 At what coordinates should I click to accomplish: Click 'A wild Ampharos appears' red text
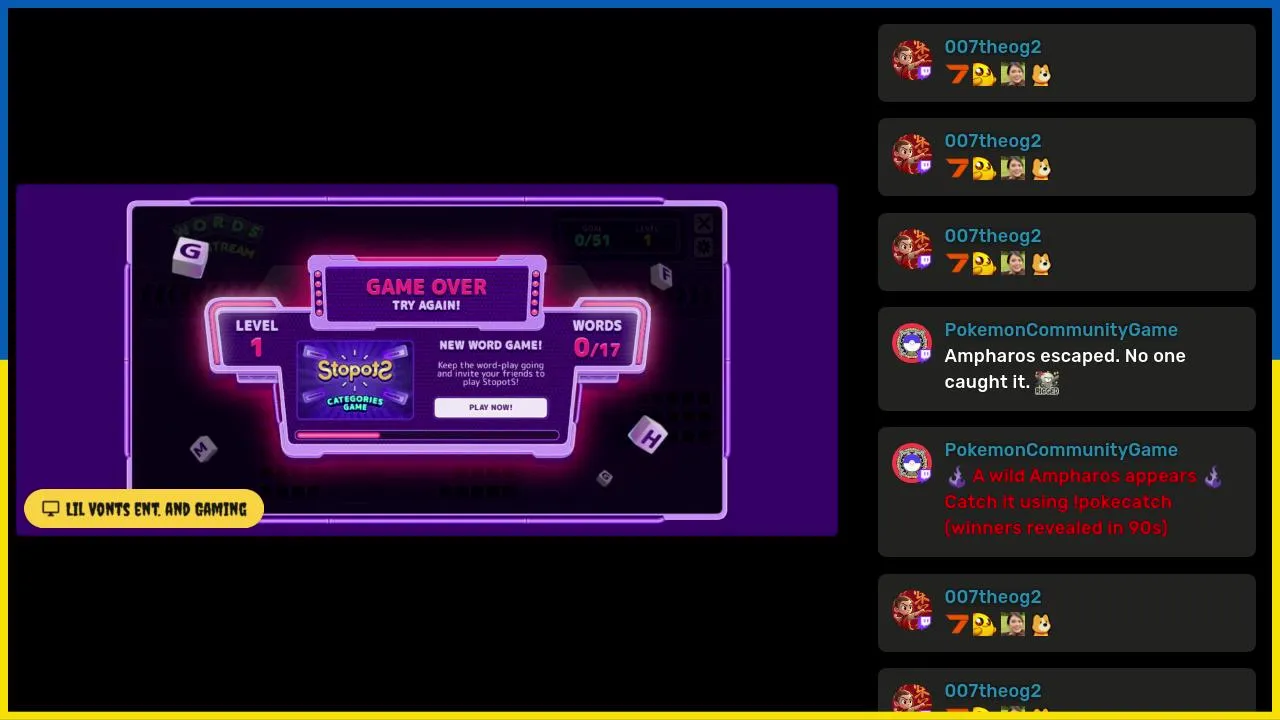pos(1084,476)
